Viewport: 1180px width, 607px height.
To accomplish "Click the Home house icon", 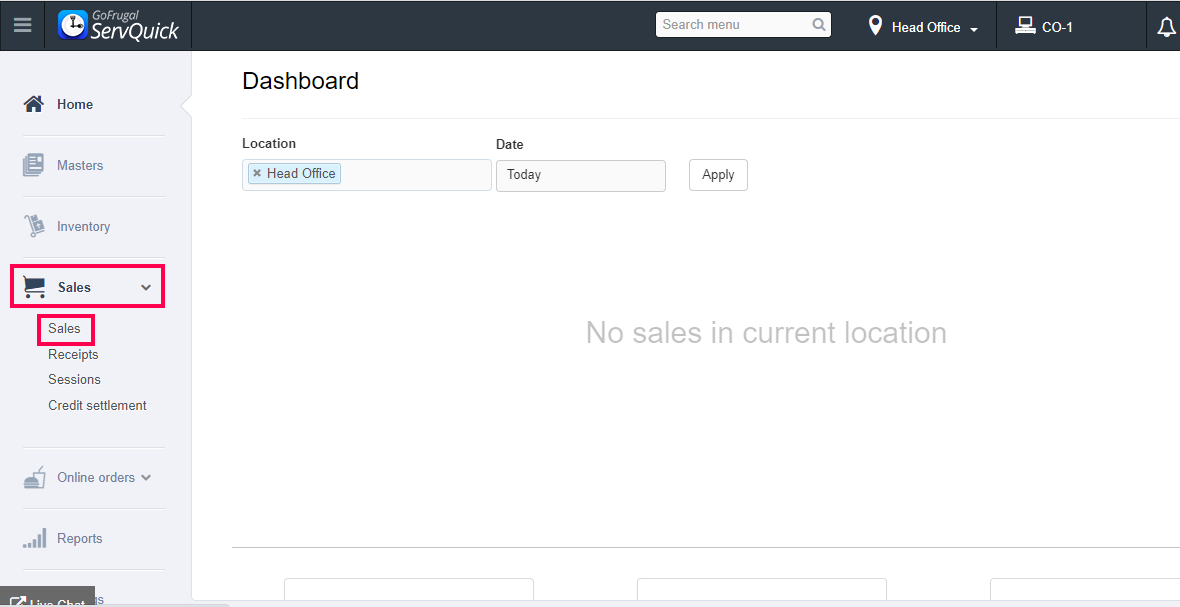I will point(34,104).
